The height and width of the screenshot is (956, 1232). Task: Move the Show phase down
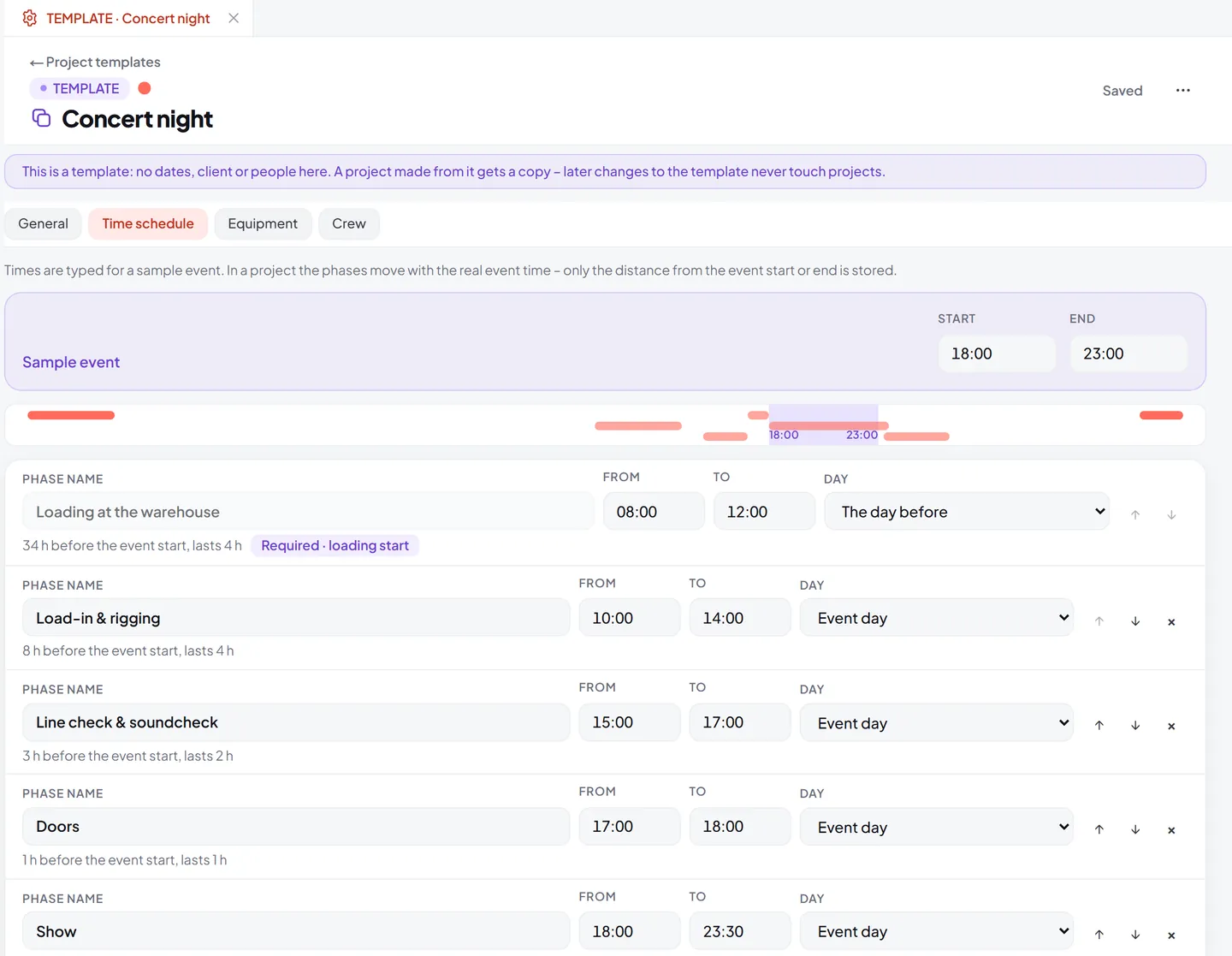click(x=1135, y=935)
